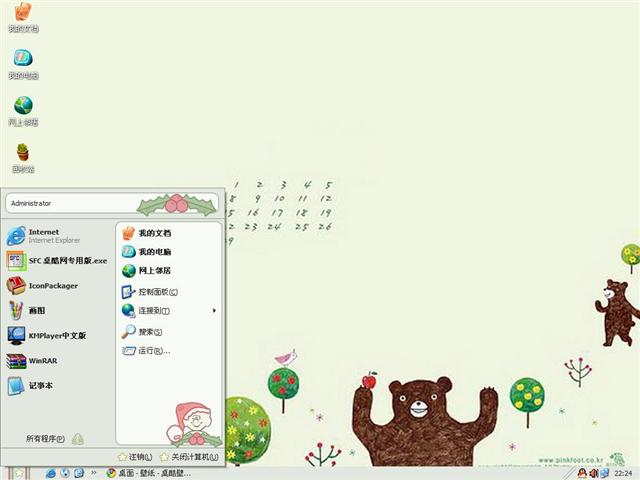Click the 记事本 notepad icon
Image resolution: width=640 pixels, height=480 pixels.
pyautogui.click(x=16, y=386)
